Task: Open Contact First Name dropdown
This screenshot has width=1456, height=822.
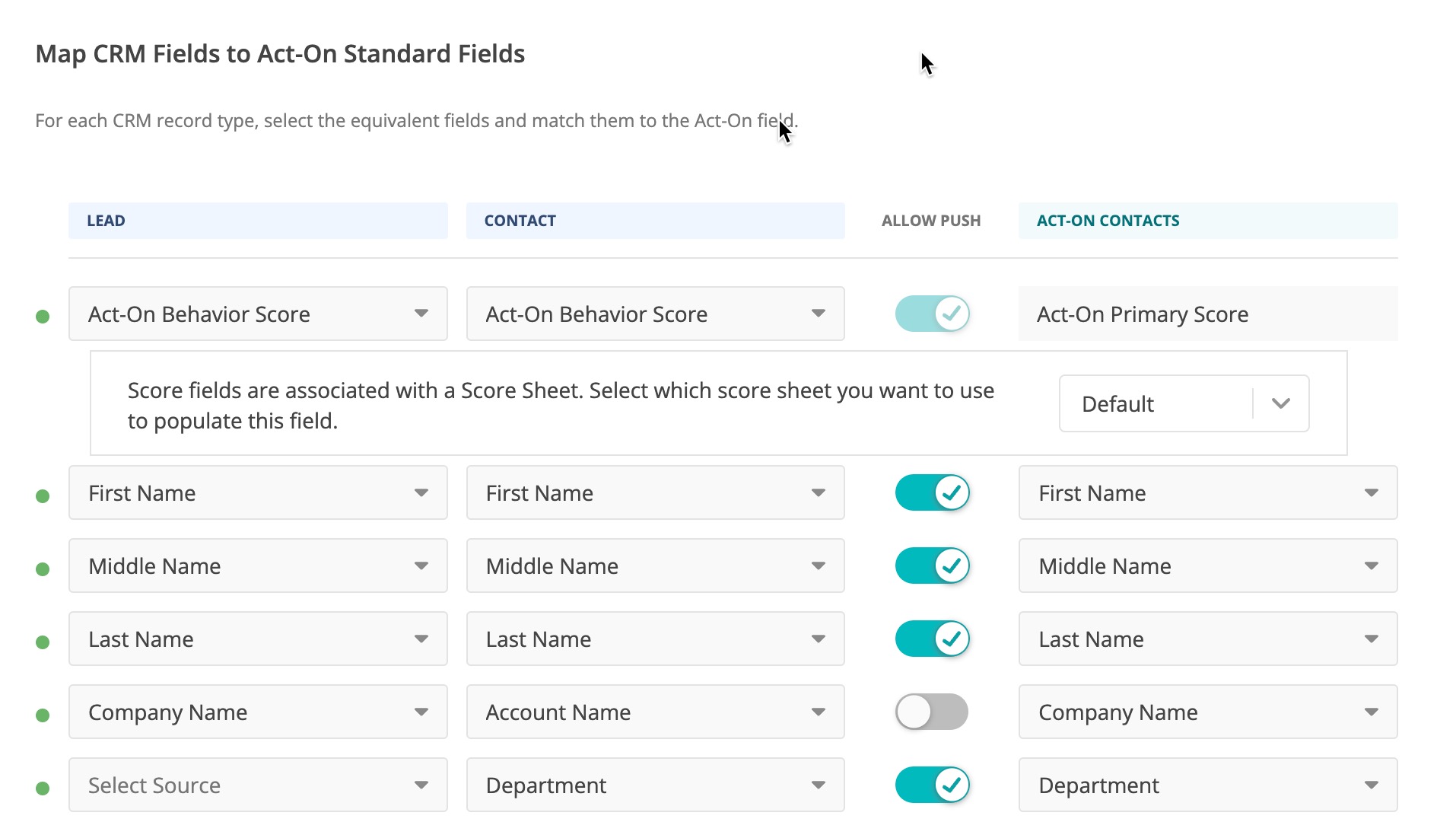Action: click(655, 493)
